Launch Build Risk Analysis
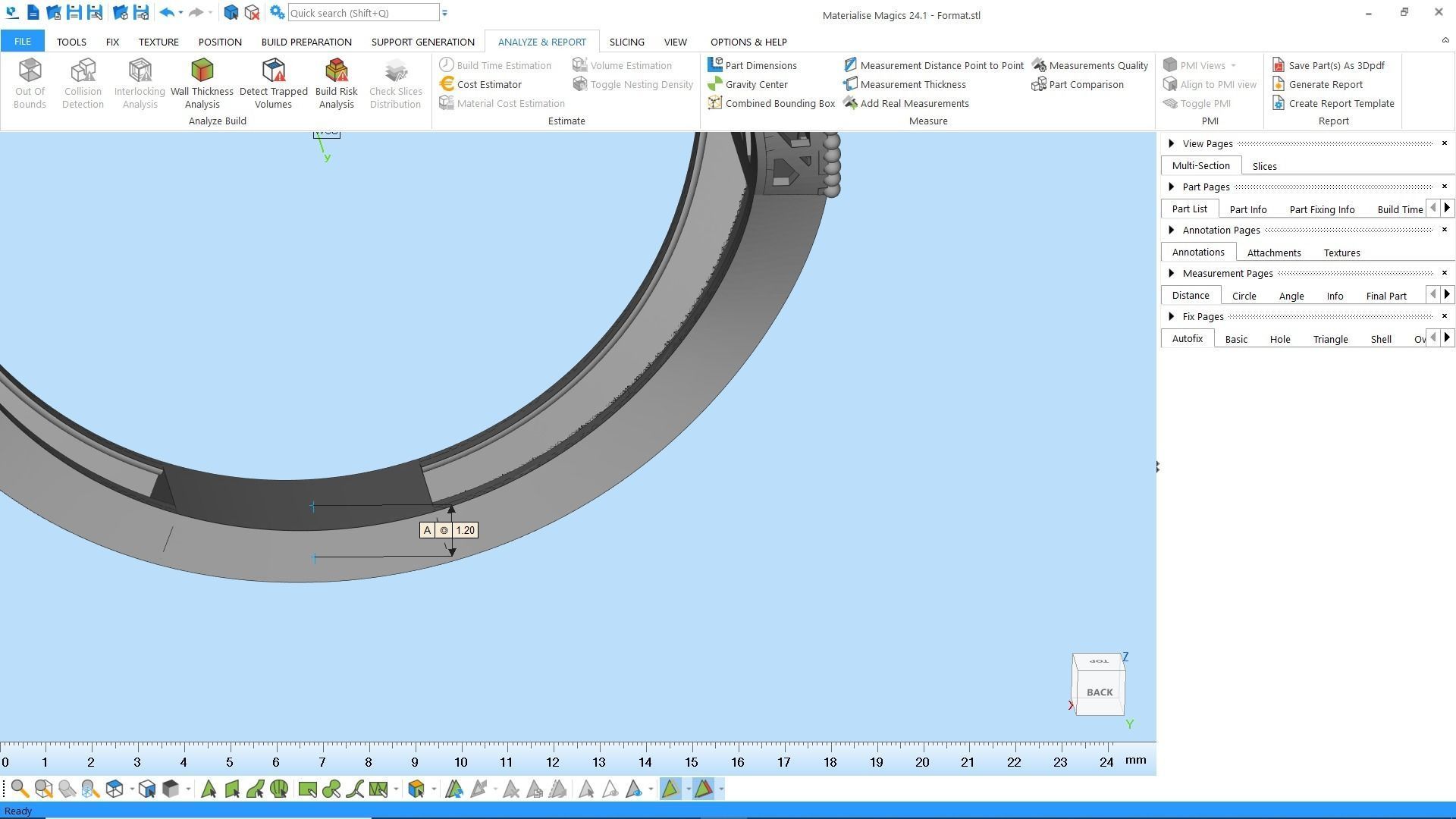The image size is (1456, 819). (x=336, y=83)
